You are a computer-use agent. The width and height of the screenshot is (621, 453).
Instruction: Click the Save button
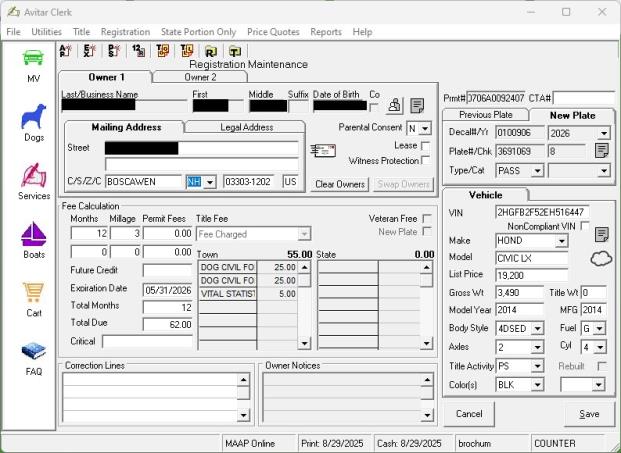coord(589,414)
